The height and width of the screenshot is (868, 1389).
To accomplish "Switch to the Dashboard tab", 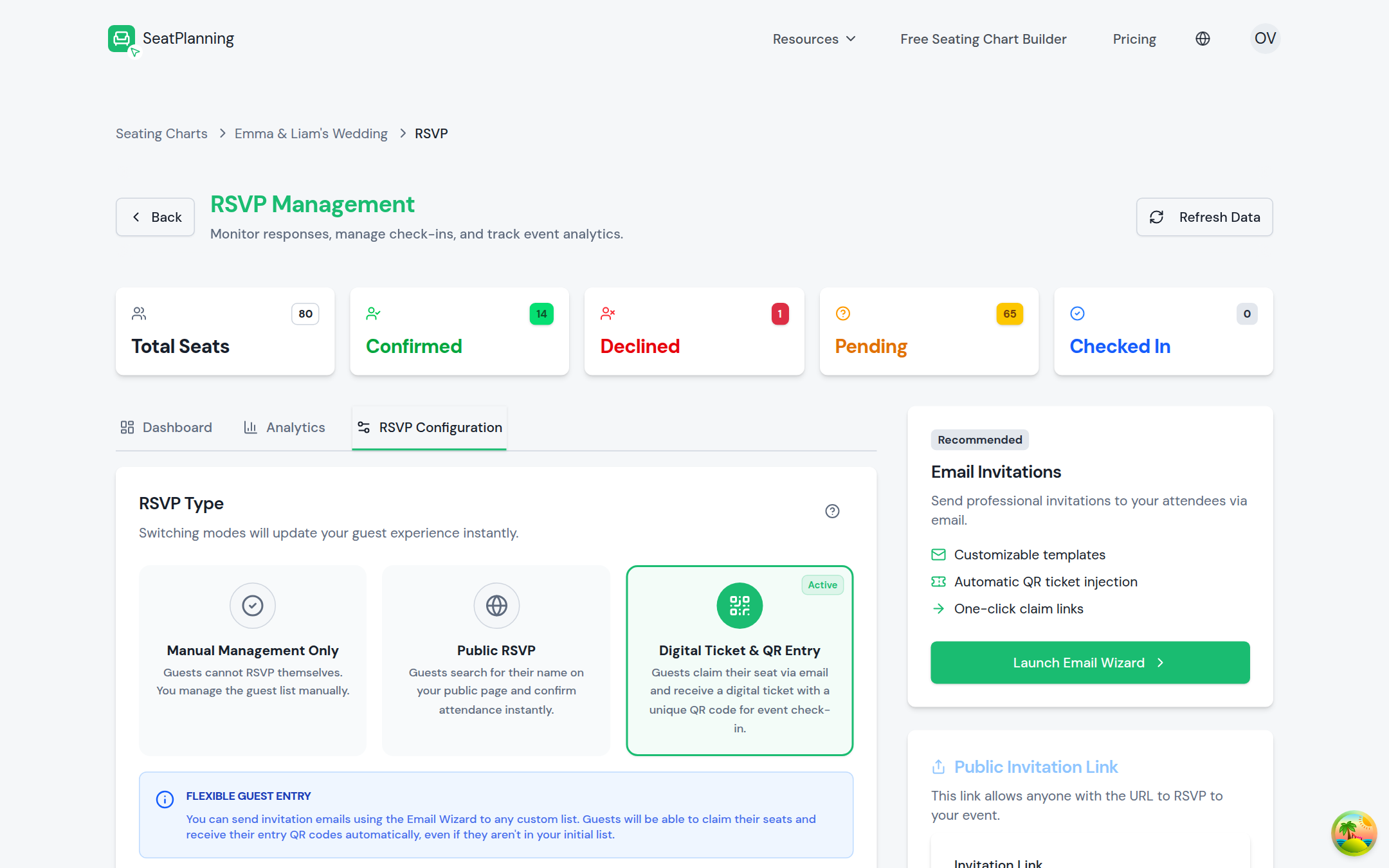I will click(166, 428).
